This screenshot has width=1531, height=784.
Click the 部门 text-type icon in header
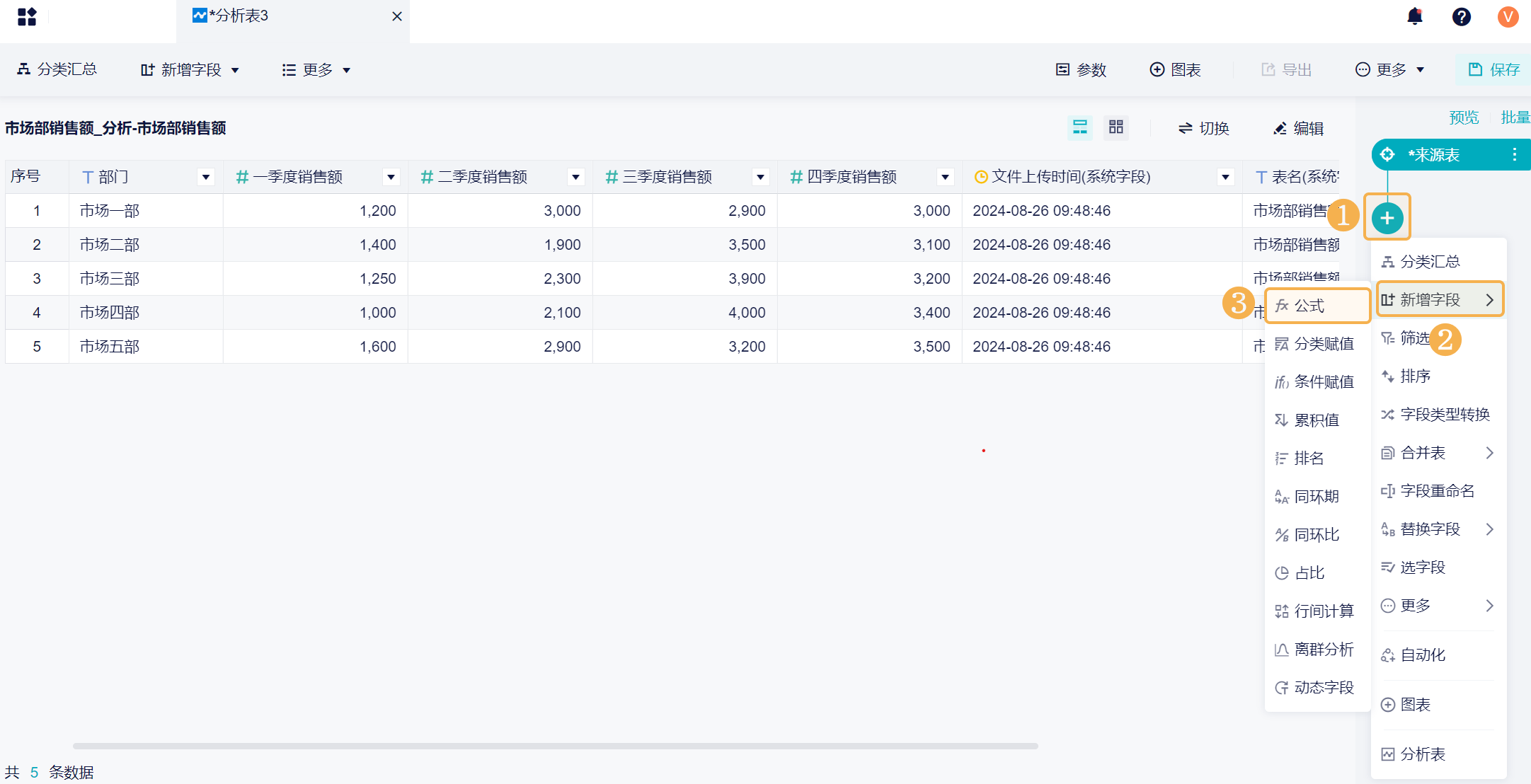pyautogui.click(x=88, y=177)
